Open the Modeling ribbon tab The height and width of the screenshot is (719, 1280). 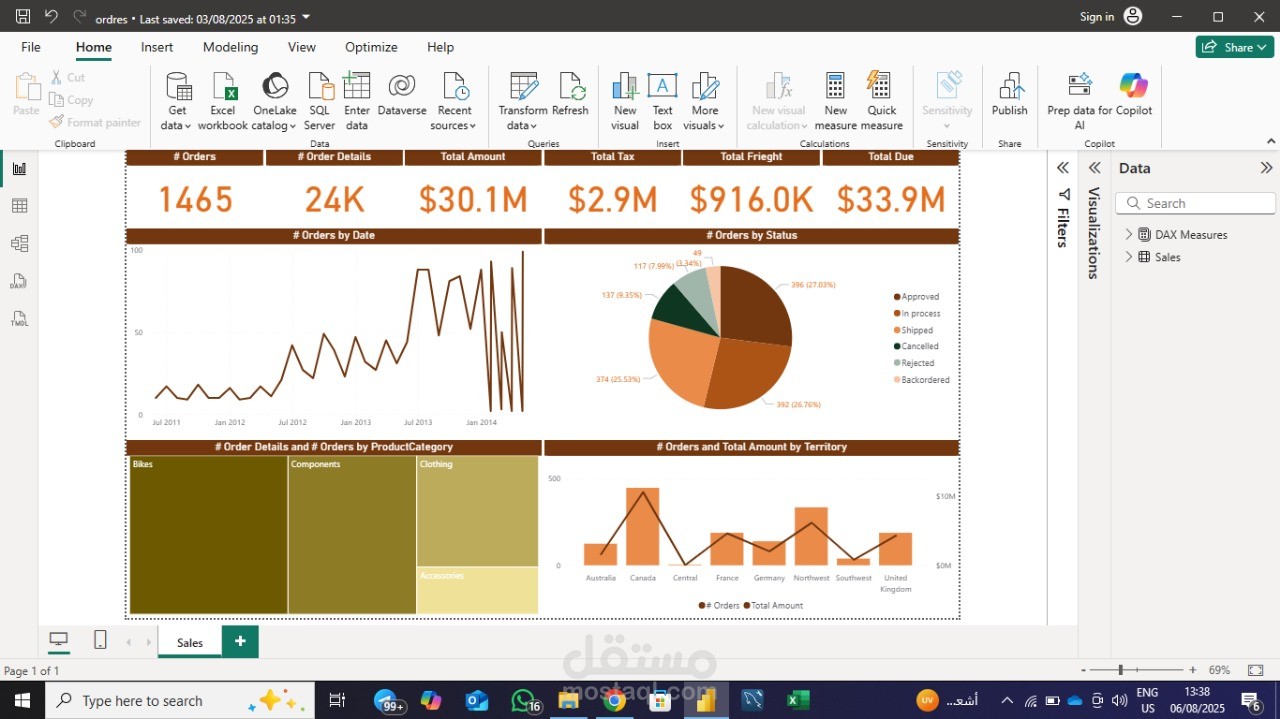[230, 47]
